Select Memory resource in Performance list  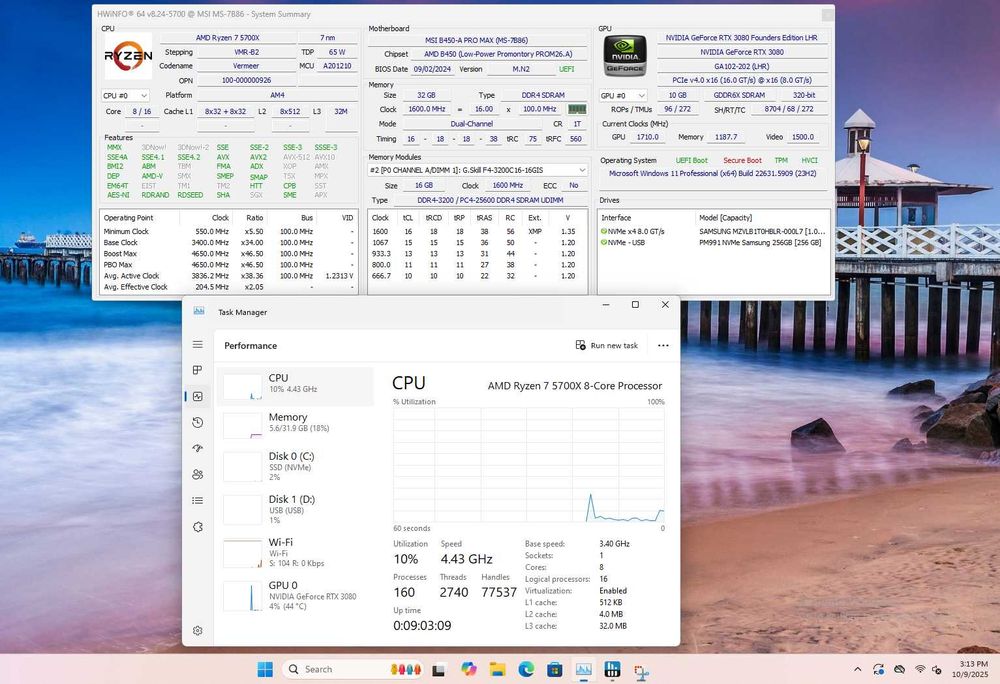pos(295,425)
